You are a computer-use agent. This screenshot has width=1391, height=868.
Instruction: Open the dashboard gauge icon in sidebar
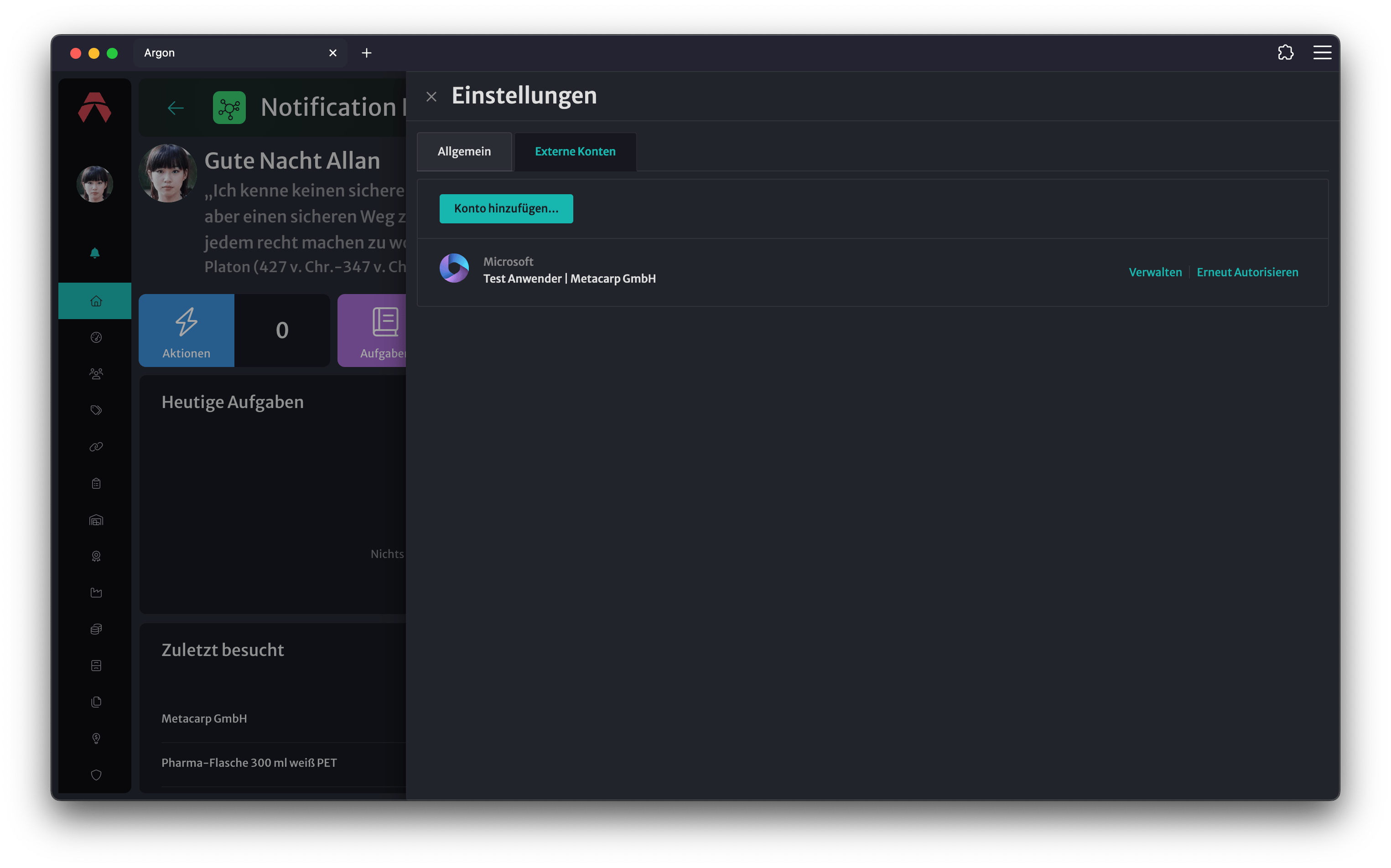click(x=96, y=337)
